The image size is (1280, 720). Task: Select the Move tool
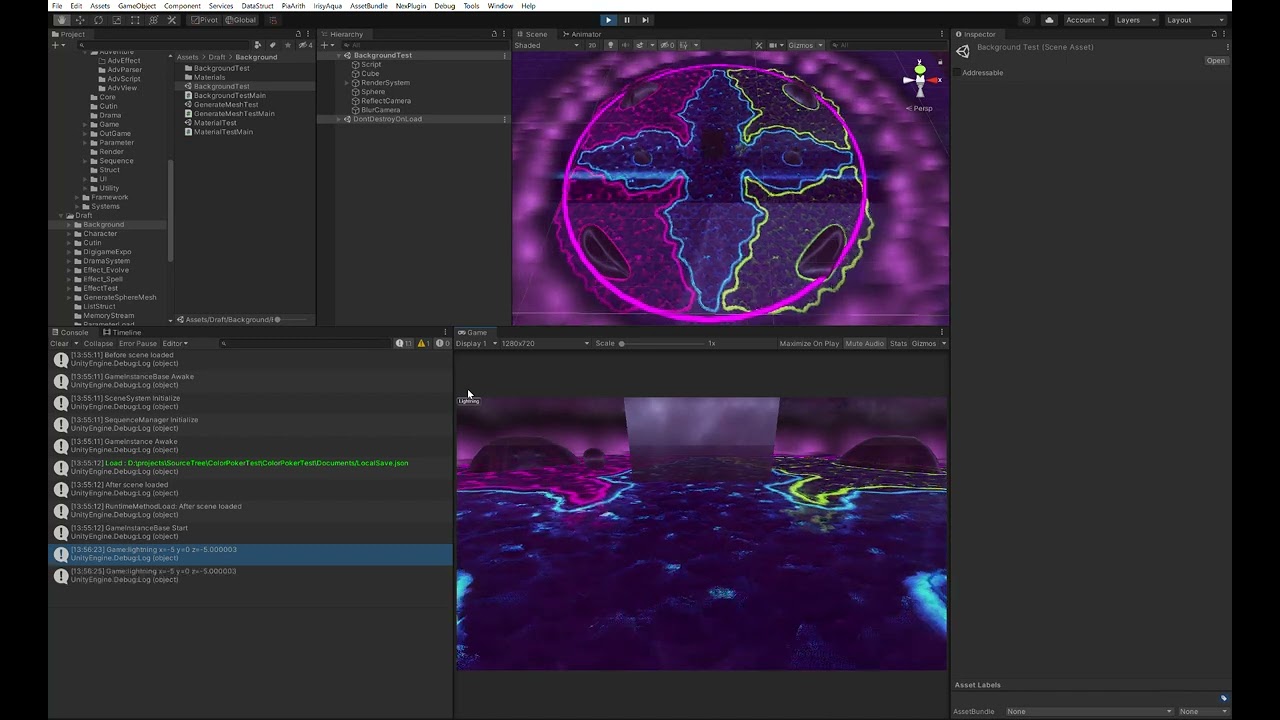[80, 20]
